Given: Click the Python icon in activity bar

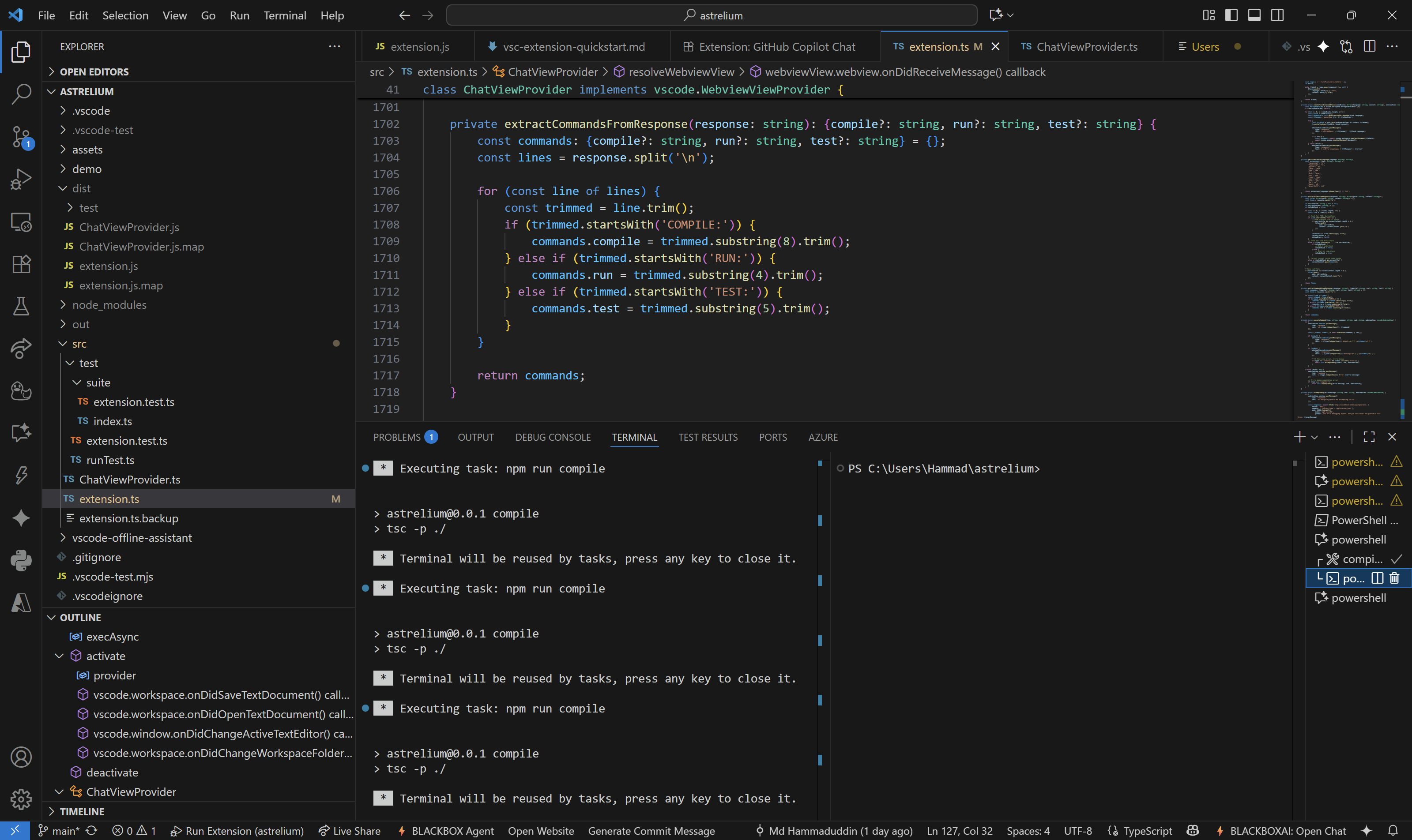Looking at the screenshot, I should tap(21, 560).
